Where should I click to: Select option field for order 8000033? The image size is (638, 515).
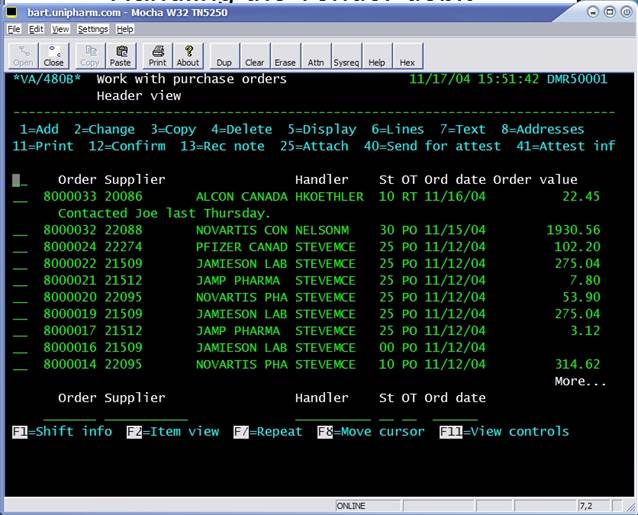(x=20, y=197)
